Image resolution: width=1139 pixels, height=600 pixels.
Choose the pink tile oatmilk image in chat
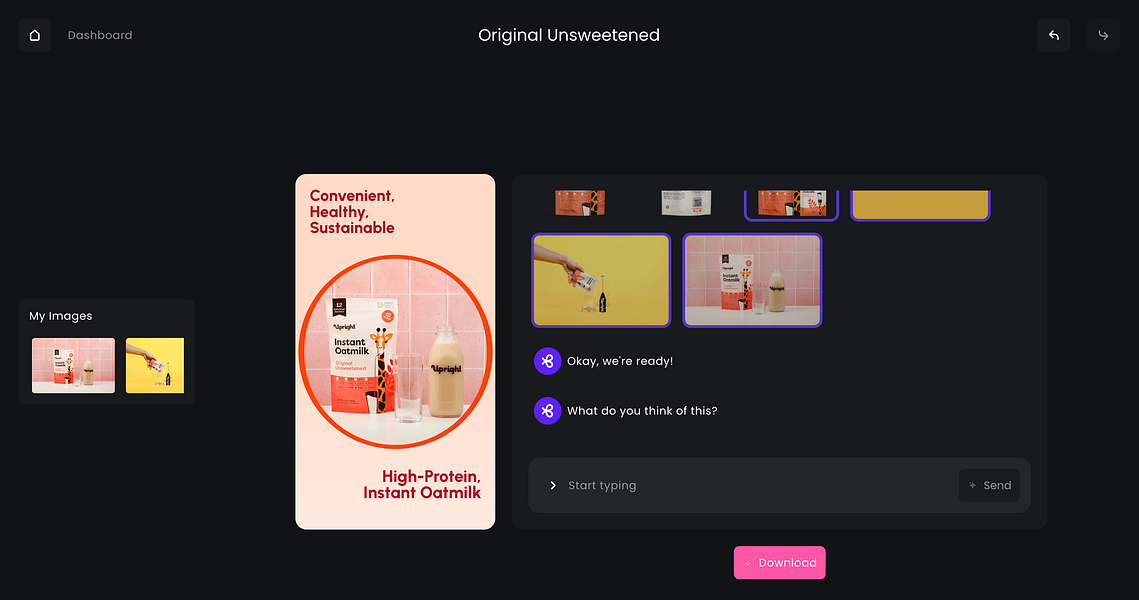(x=753, y=280)
